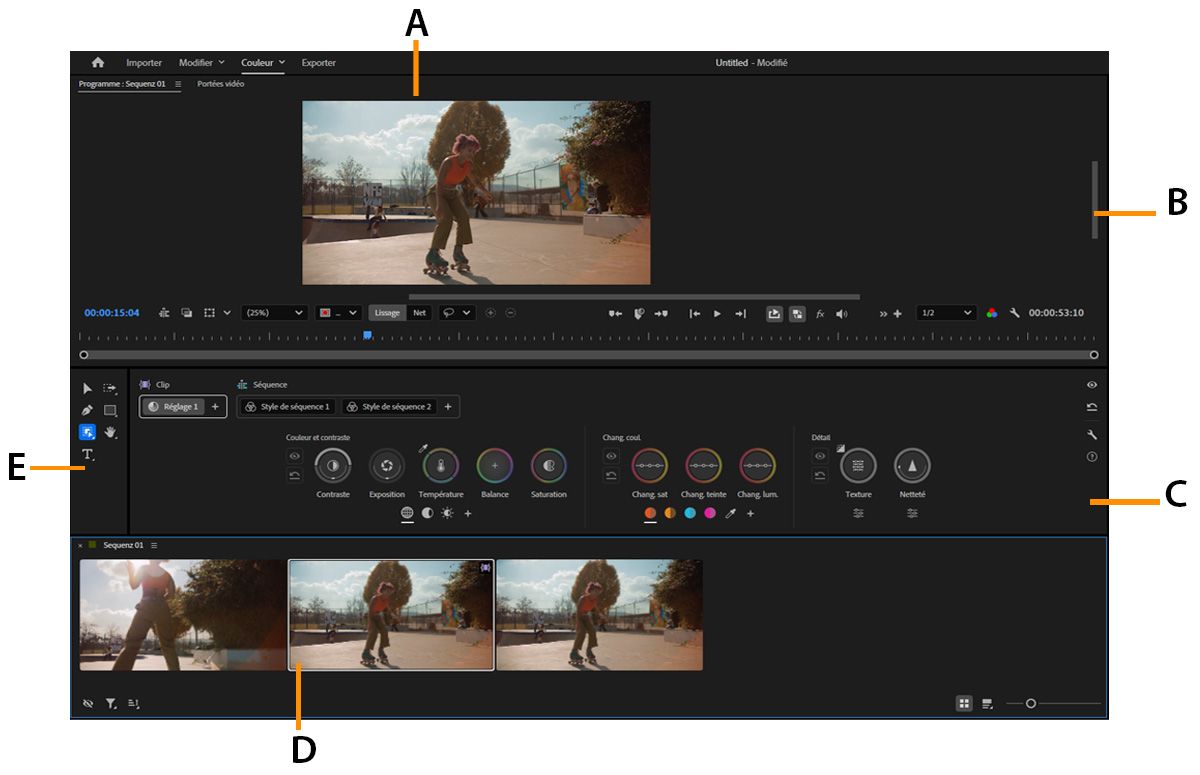Click the Netteté adjustment icon
1200x775 pixels.
coord(912,463)
